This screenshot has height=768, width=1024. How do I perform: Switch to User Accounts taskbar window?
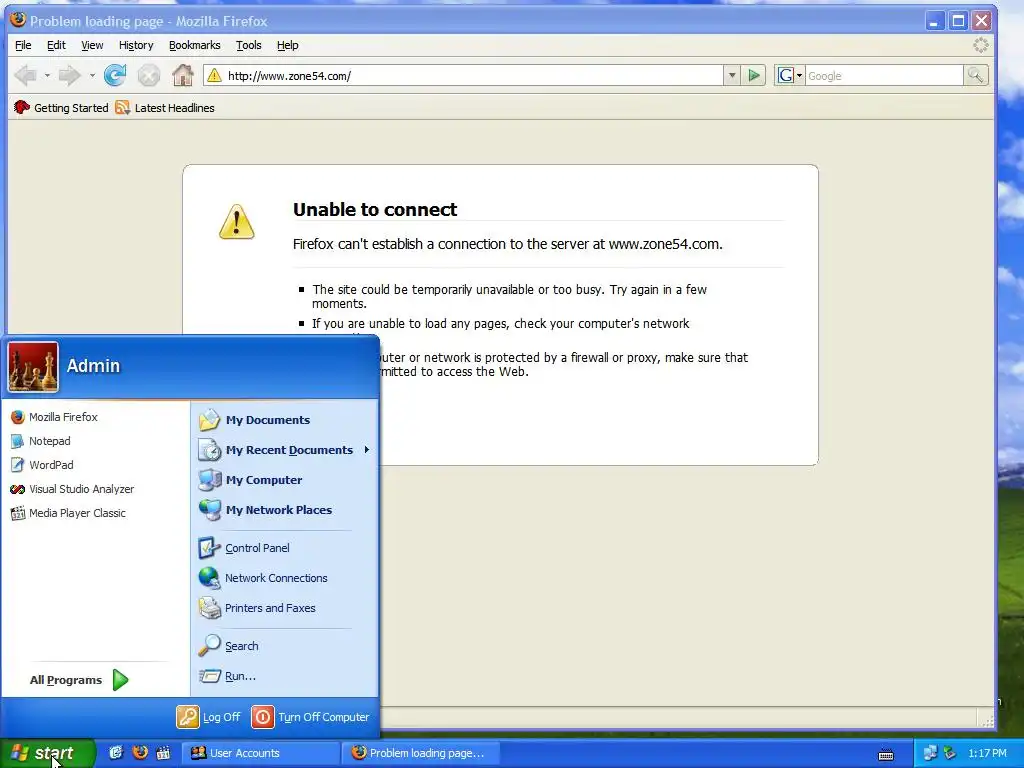pos(260,753)
